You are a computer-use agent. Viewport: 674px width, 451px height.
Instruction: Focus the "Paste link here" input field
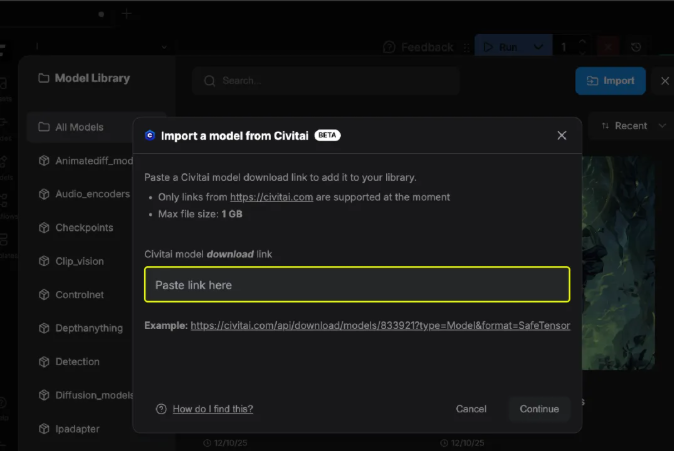click(357, 285)
